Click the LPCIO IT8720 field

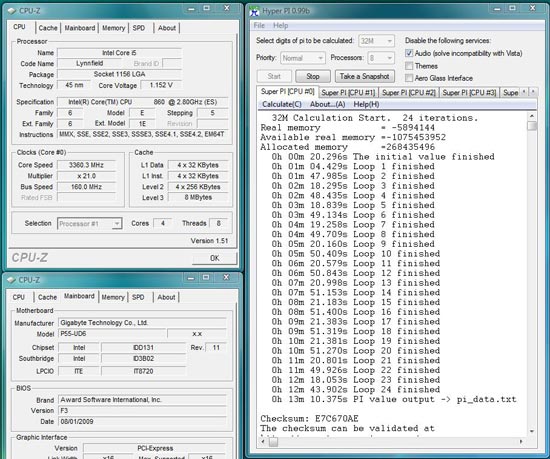coord(143,371)
